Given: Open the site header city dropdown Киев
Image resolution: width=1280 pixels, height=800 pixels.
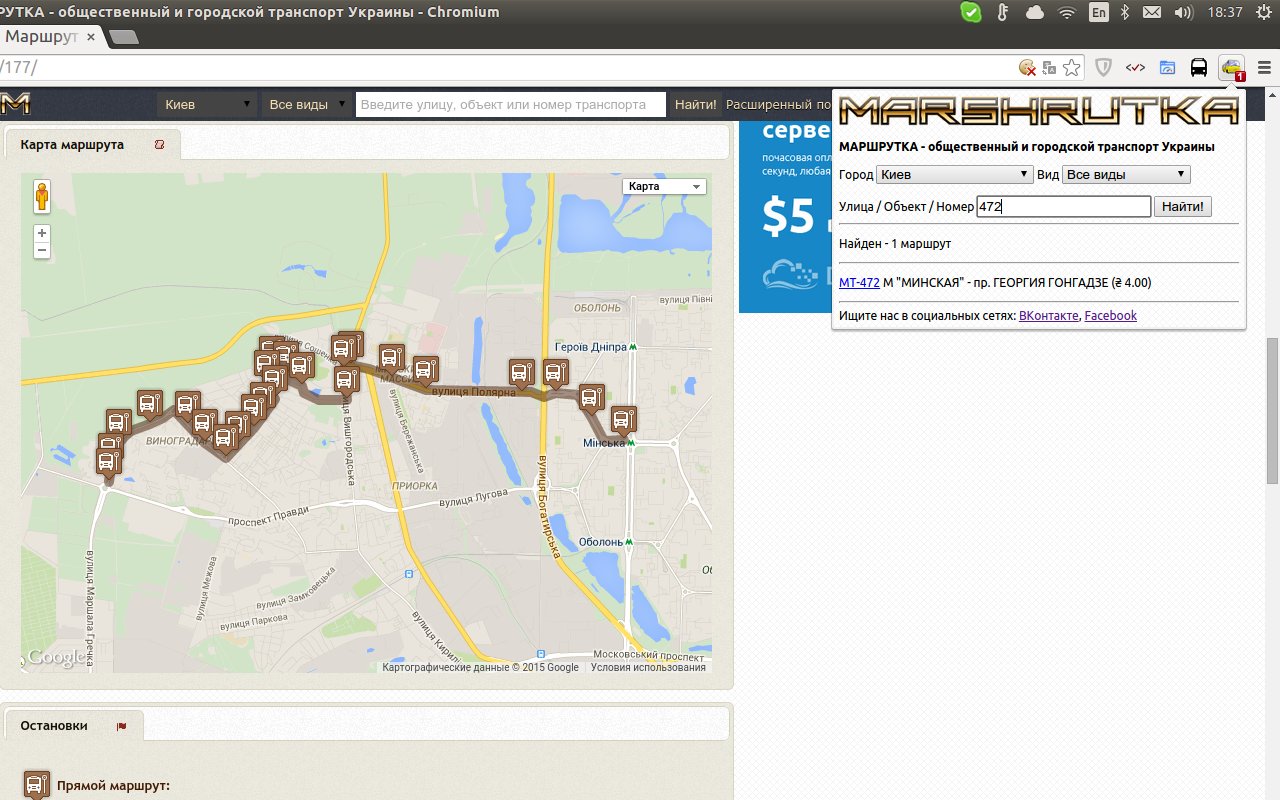Looking at the screenshot, I should coord(207,104).
